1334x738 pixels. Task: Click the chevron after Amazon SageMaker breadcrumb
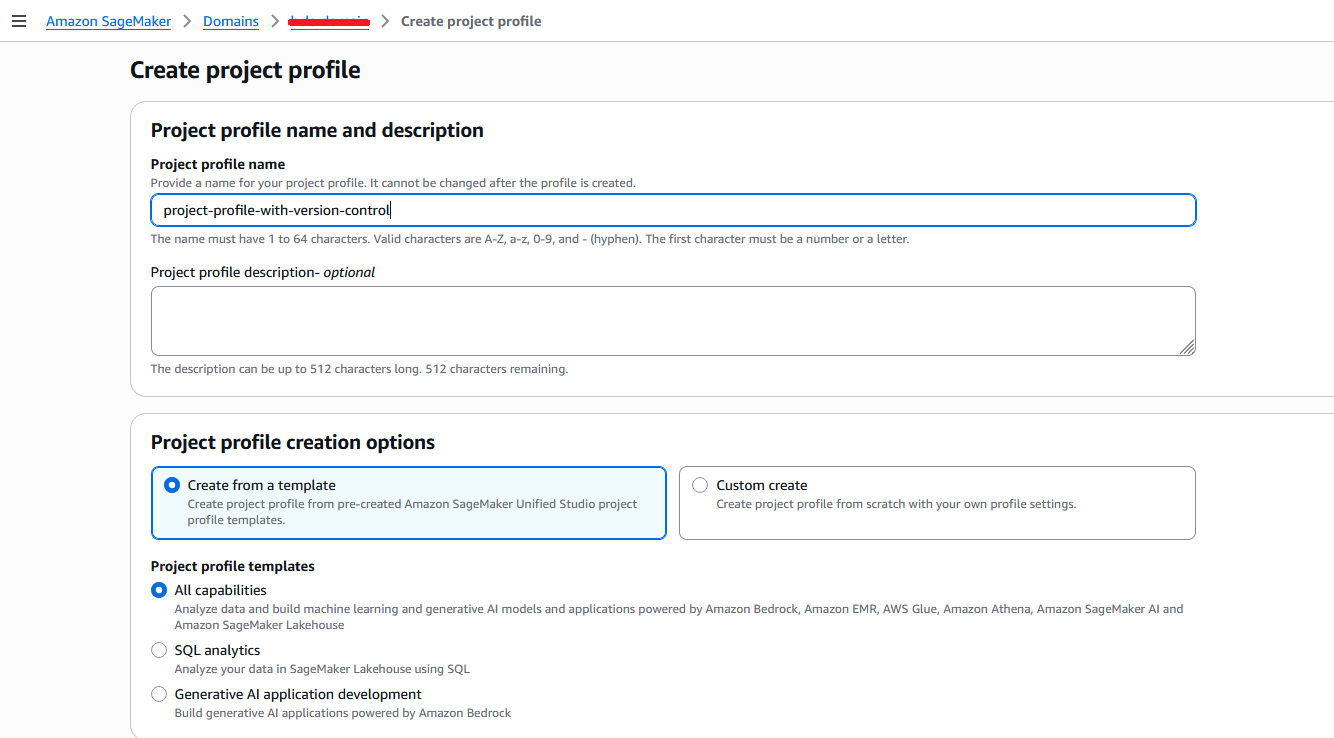click(187, 21)
